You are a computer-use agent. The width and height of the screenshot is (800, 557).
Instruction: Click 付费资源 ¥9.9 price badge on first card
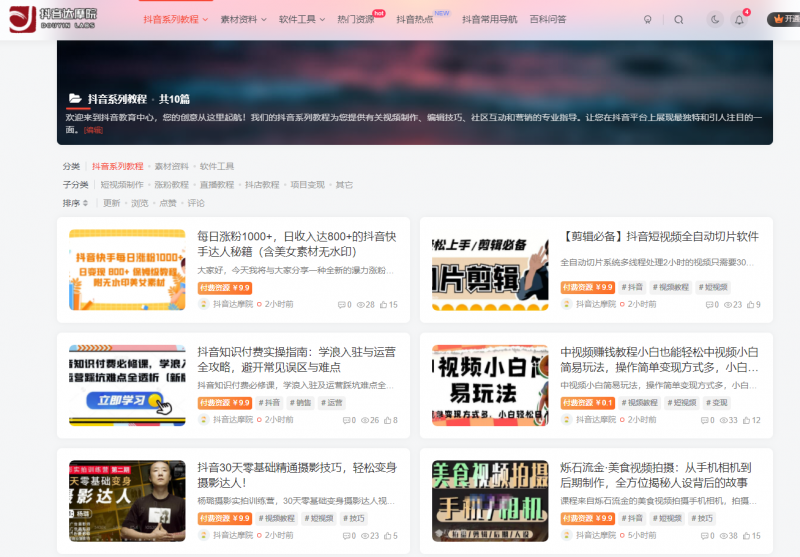[x=225, y=287]
